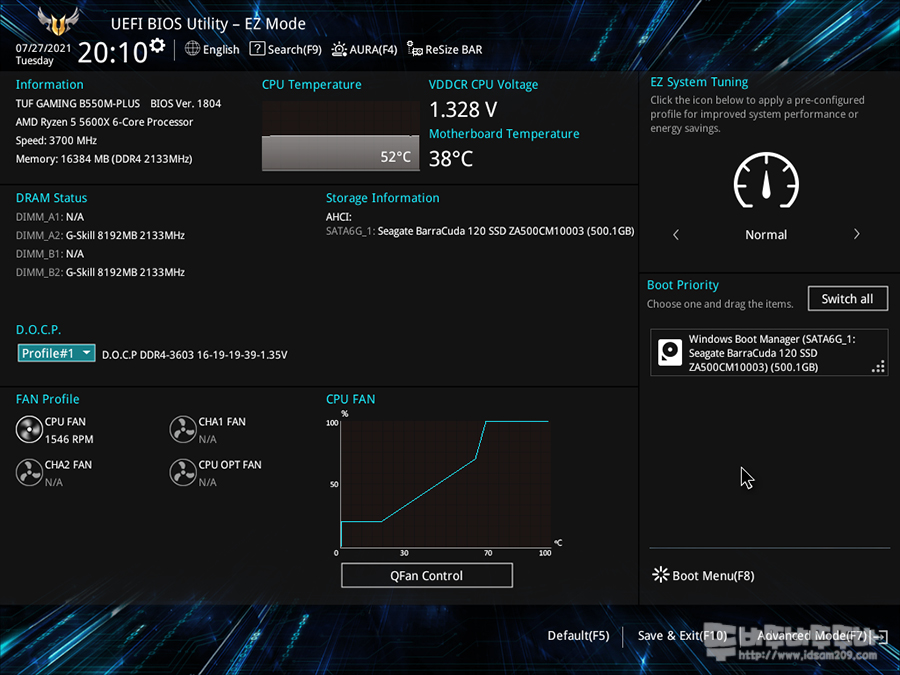Click the EZ System Tuning gauge icon

(x=766, y=180)
